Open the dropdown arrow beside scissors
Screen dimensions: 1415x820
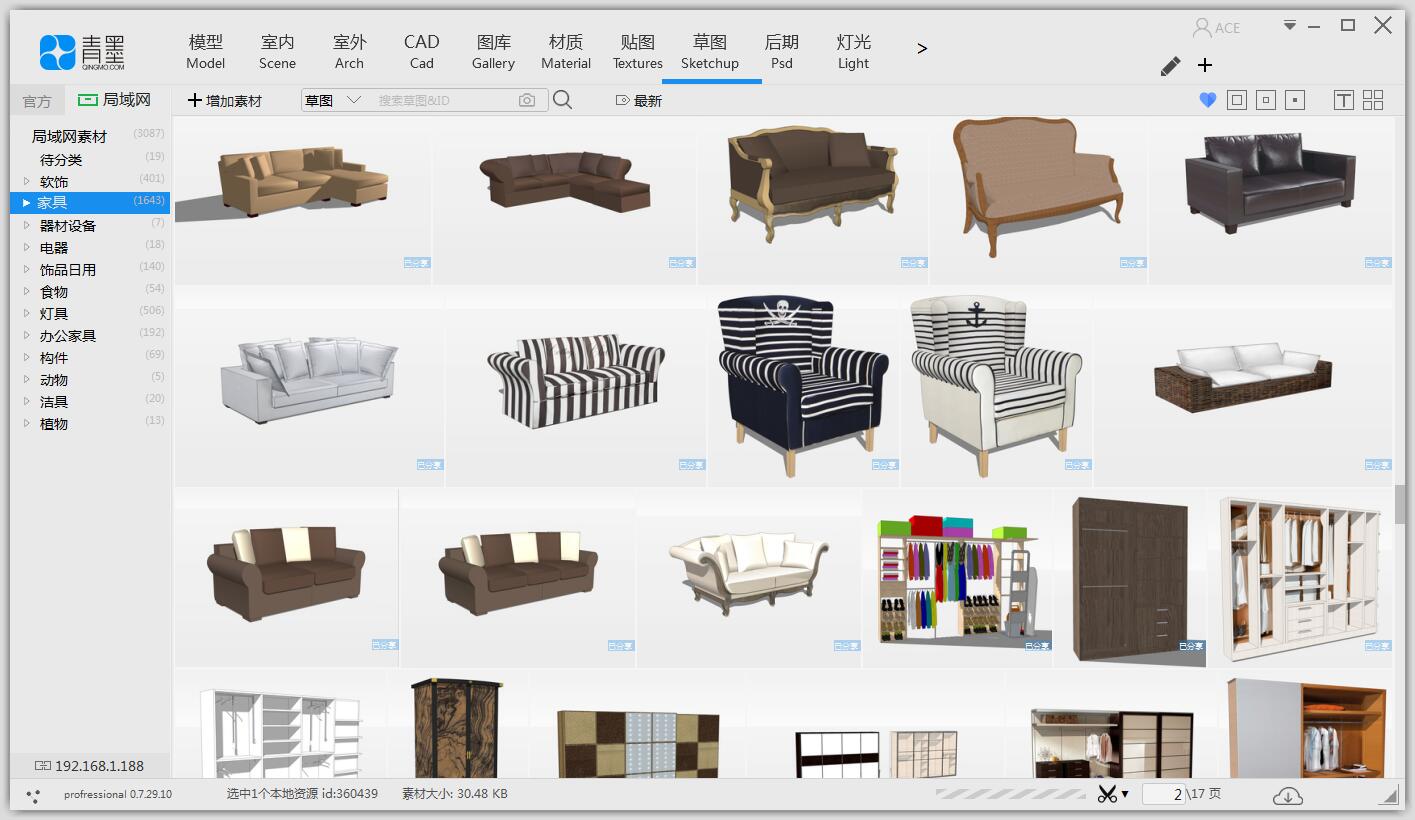pos(1125,795)
